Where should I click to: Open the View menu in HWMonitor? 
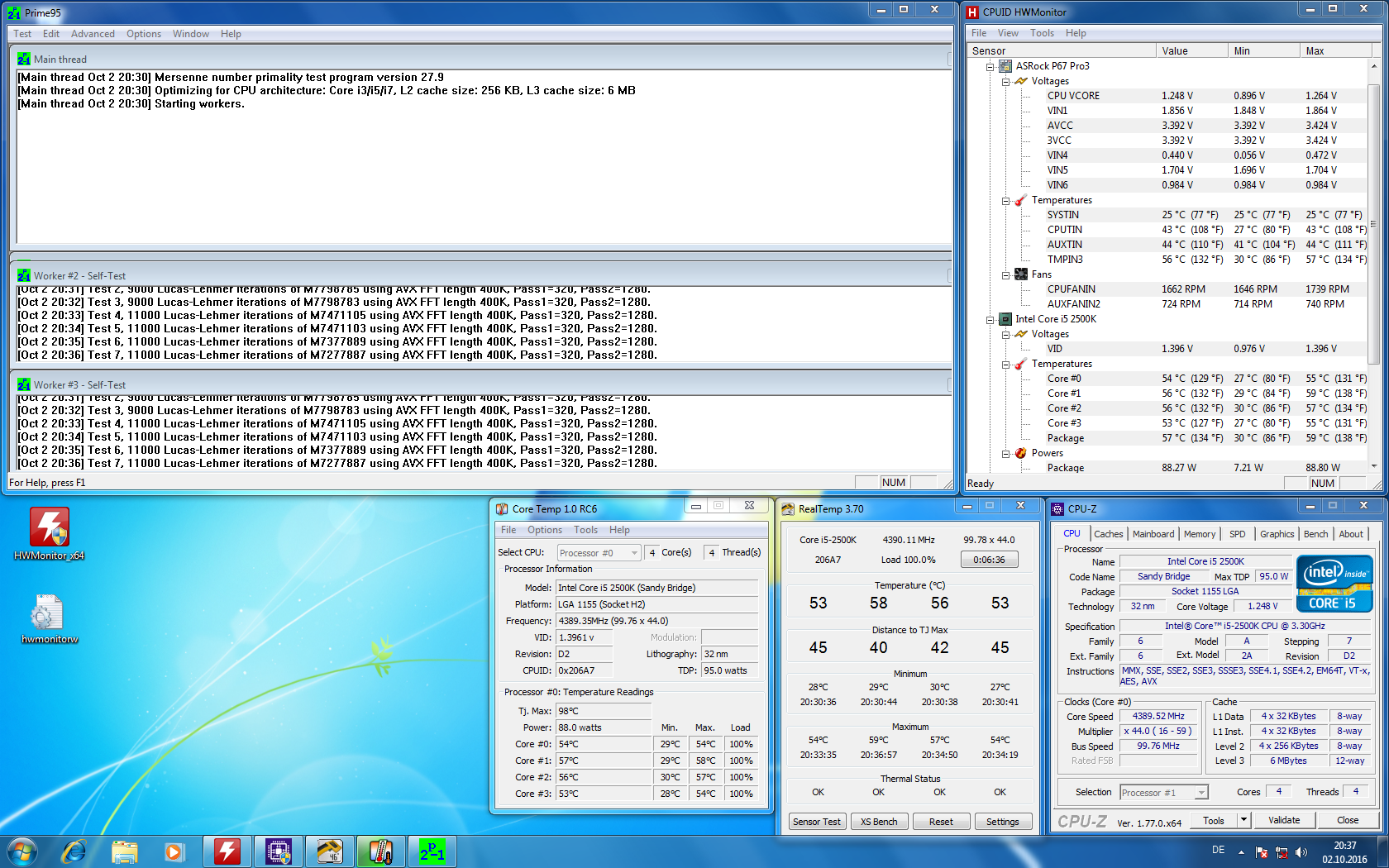[1008, 33]
